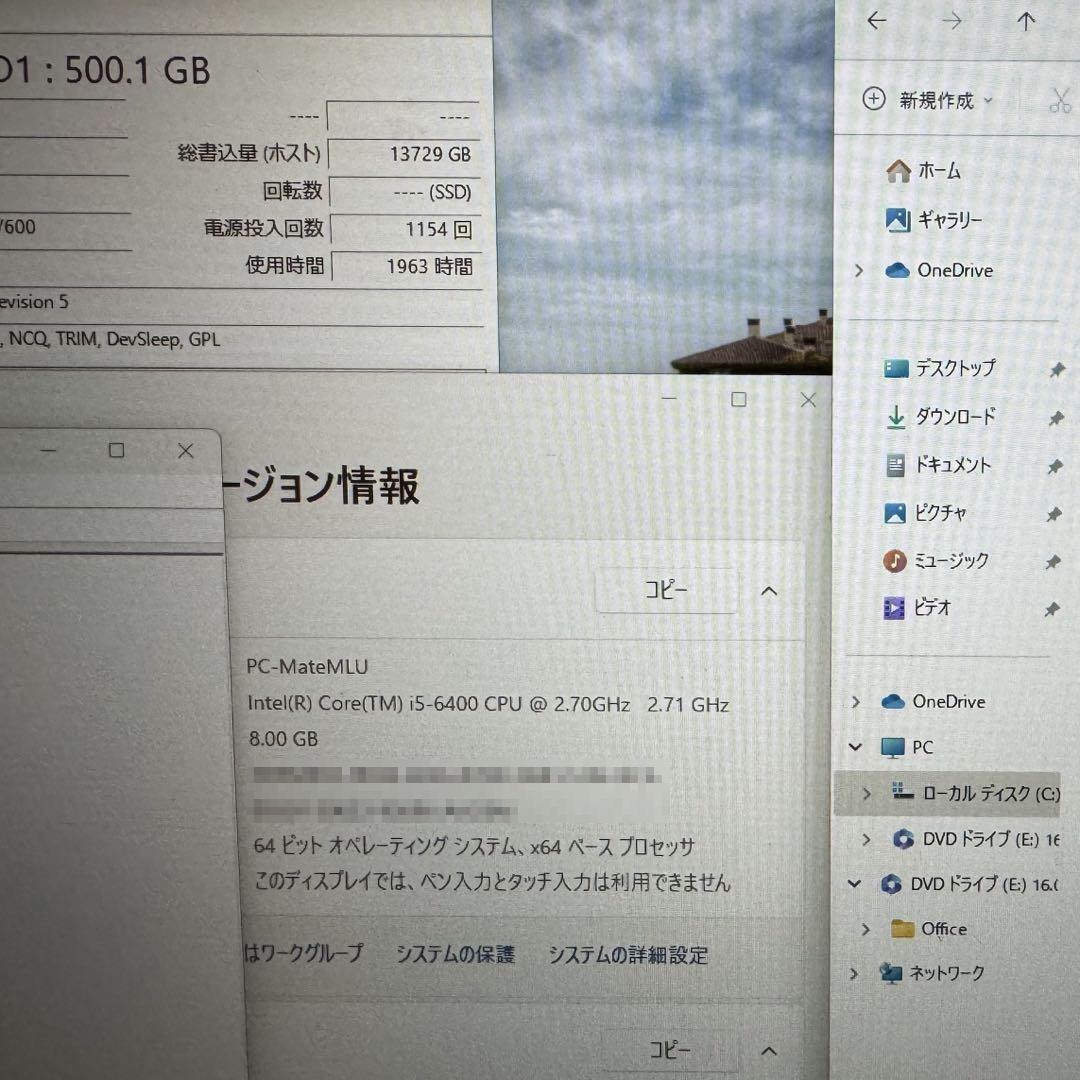The image size is (1080, 1080).
Task: Expand the ネットワーク node
Action: tap(854, 973)
